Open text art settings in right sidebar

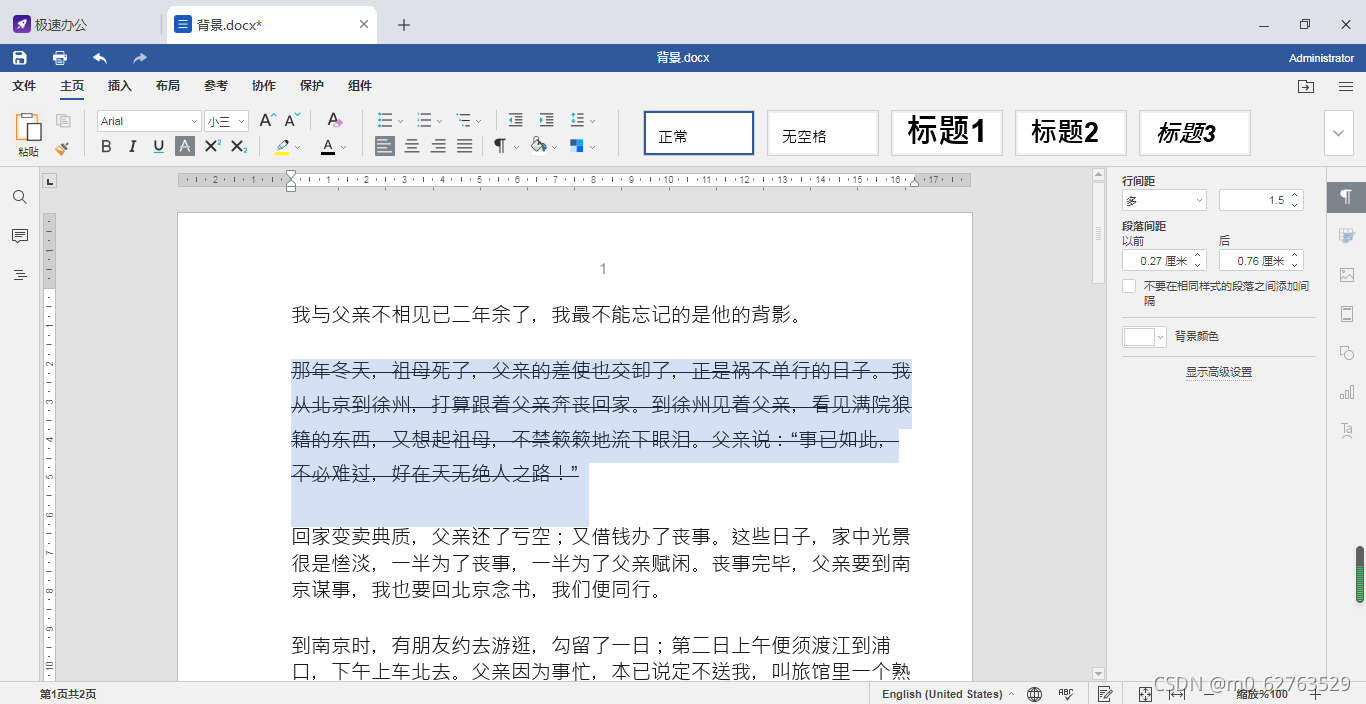[x=1346, y=431]
